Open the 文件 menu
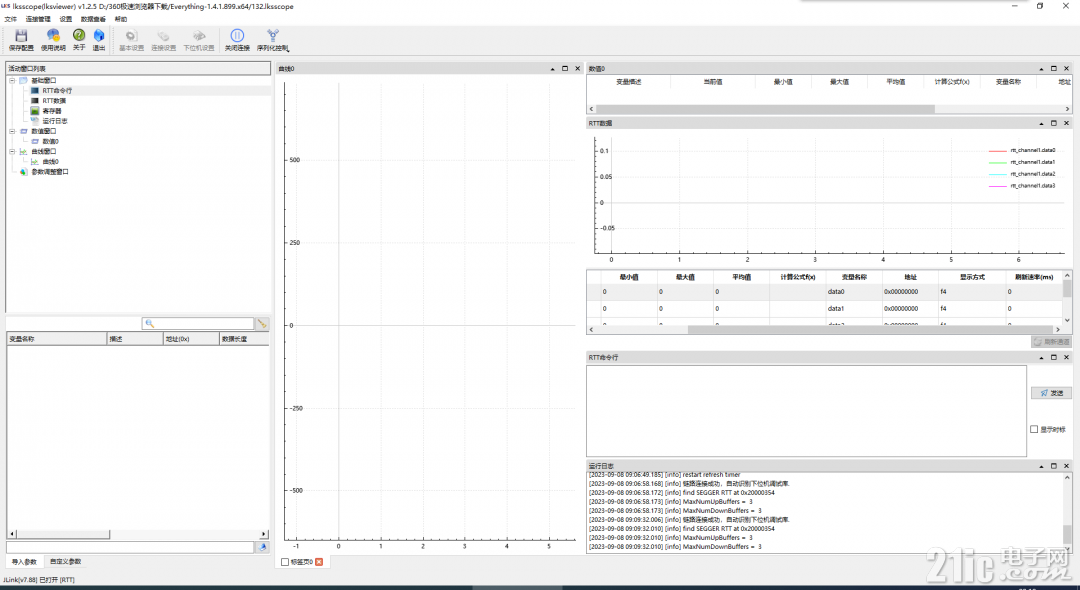The height and width of the screenshot is (590, 1080). pyautogui.click(x=10, y=19)
